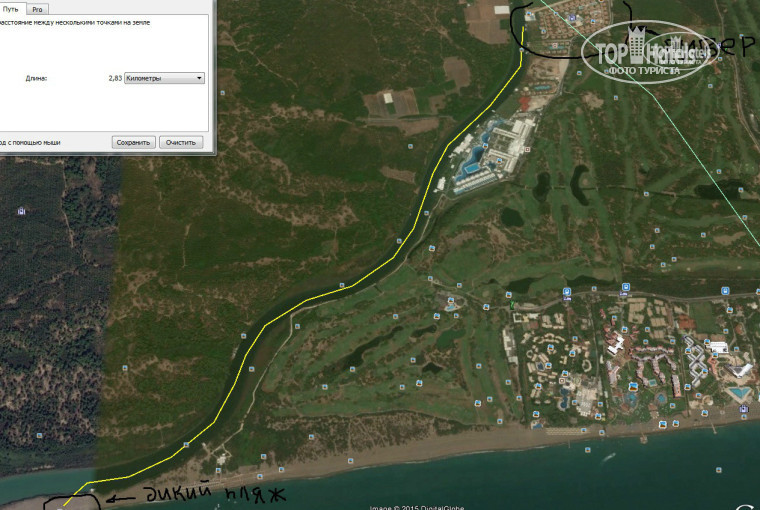760x510 pixels.
Task: Click the green golf placemark by the road
Action: (512, 305)
